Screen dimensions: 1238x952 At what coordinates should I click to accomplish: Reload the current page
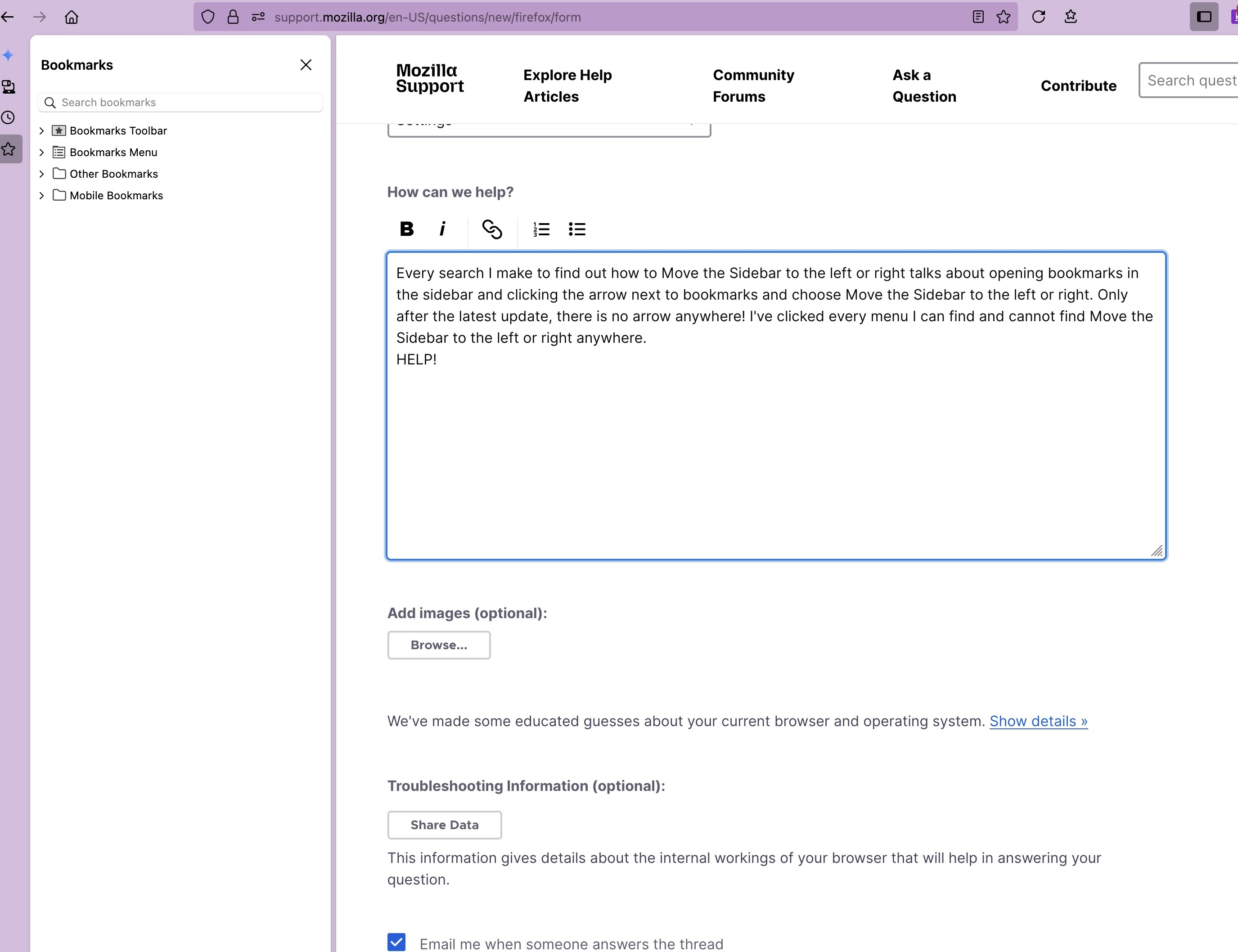coord(1039,17)
